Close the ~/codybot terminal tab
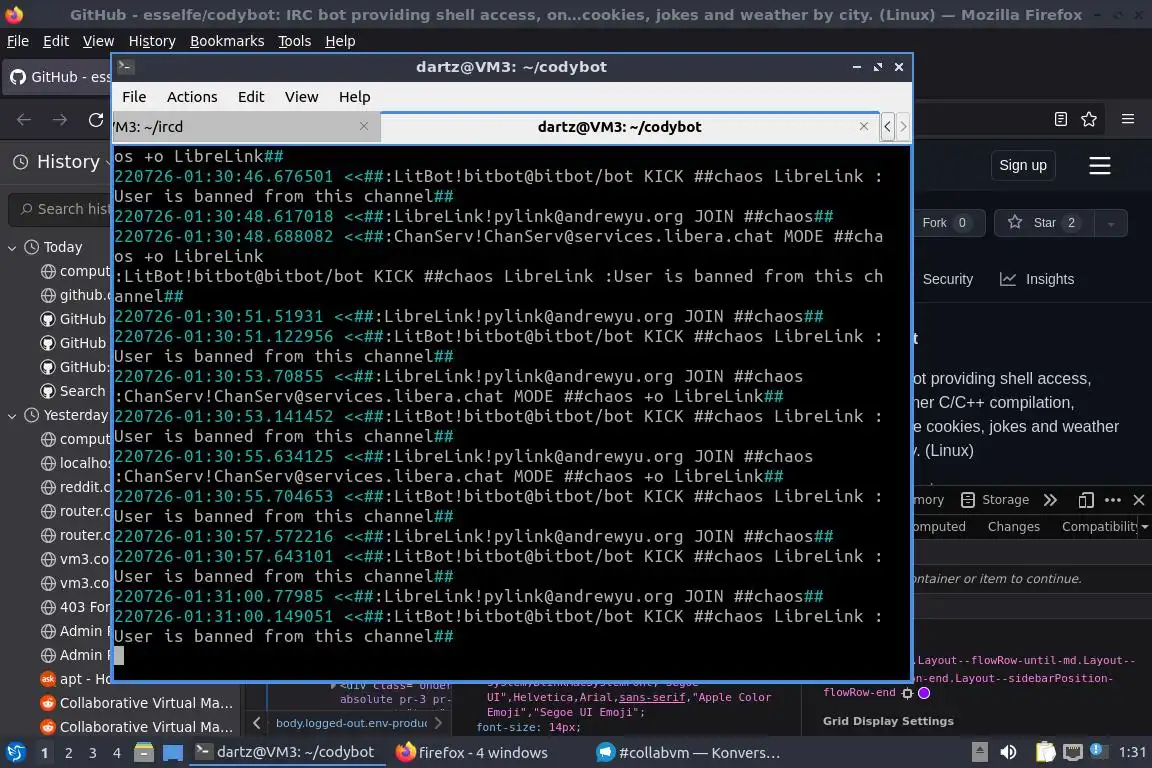The height and width of the screenshot is (768, 1152). pyautogui.click(x=864, y=126)
